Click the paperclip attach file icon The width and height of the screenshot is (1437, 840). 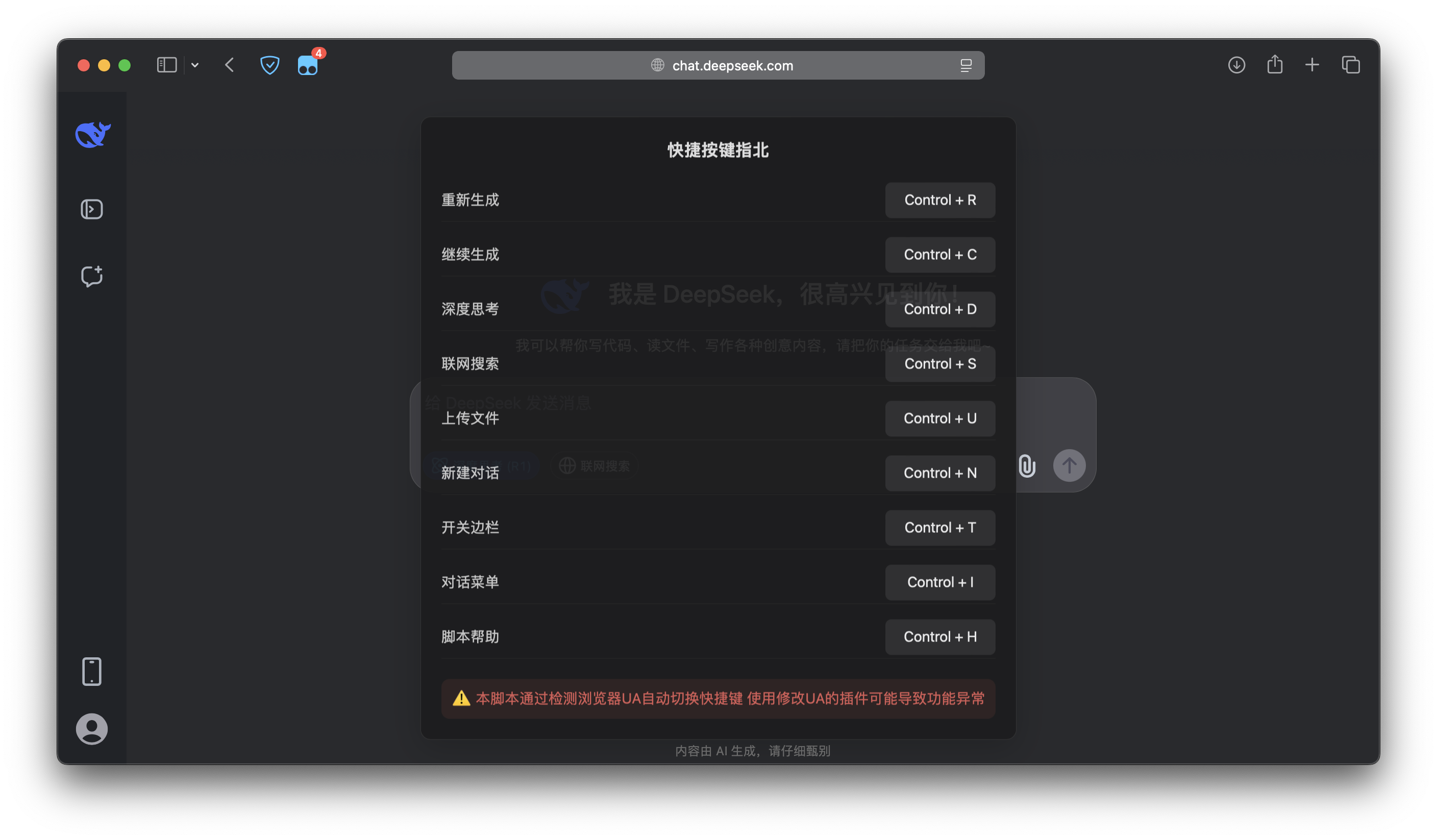point(1027,465)
